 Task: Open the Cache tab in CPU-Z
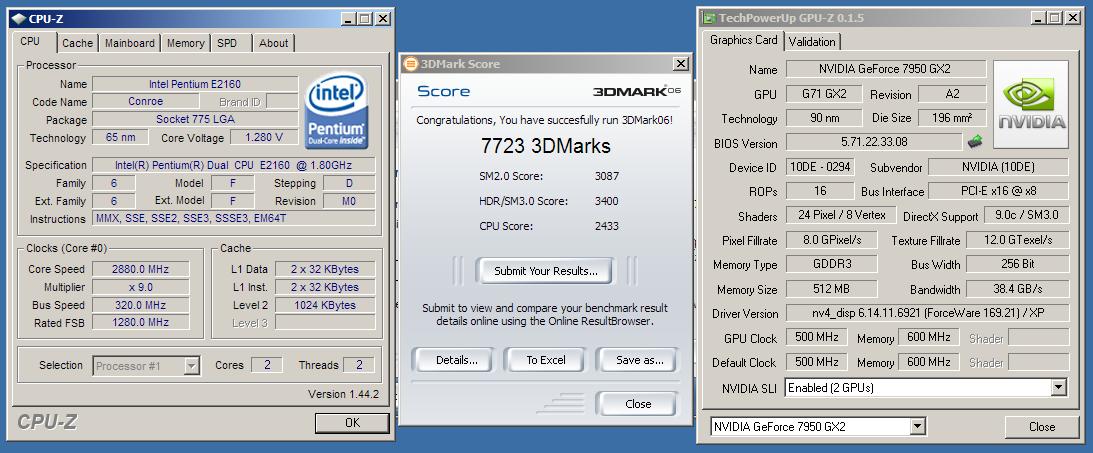tap(77, 43)
